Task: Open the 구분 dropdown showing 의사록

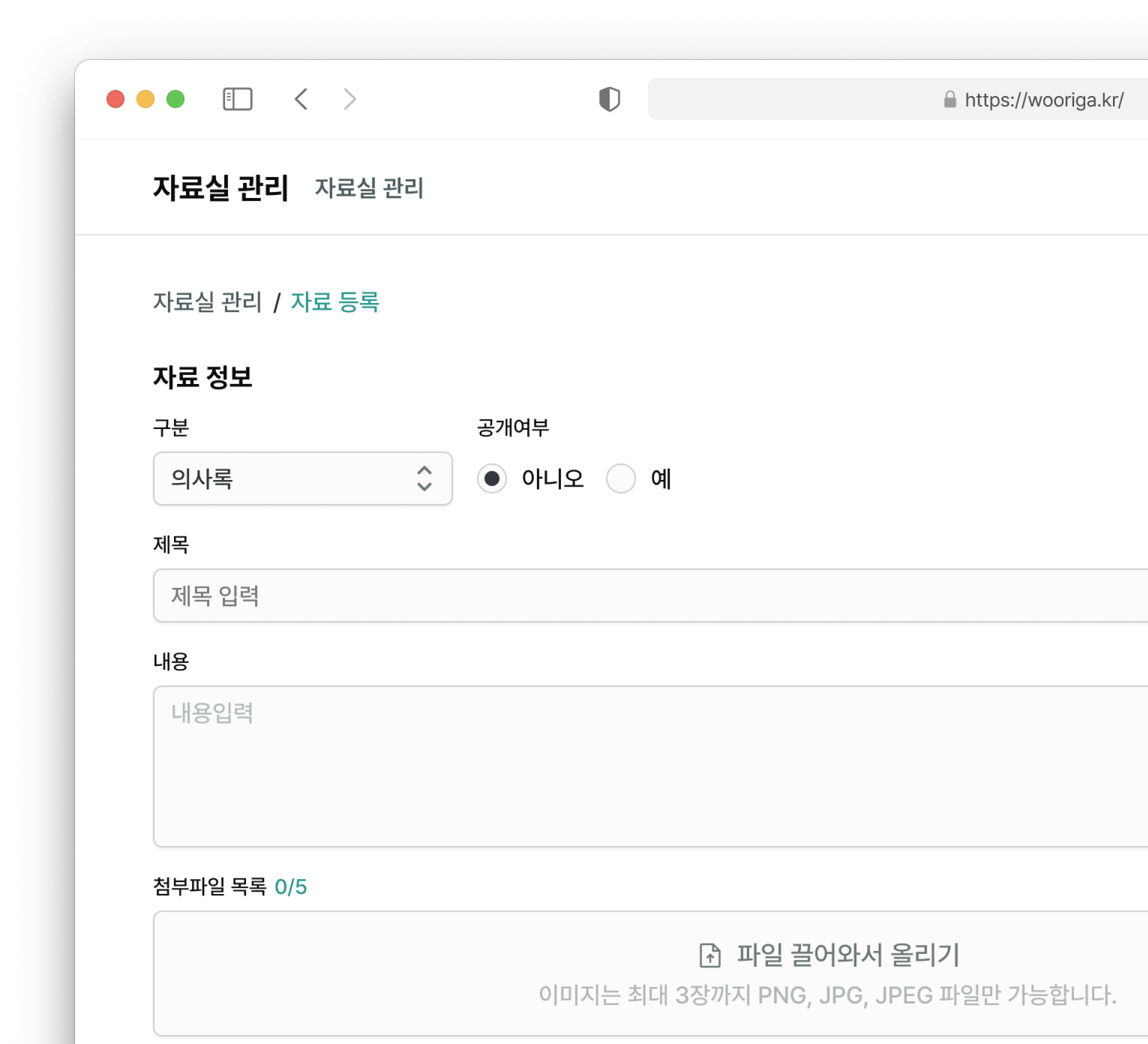Action: (284, 478)
